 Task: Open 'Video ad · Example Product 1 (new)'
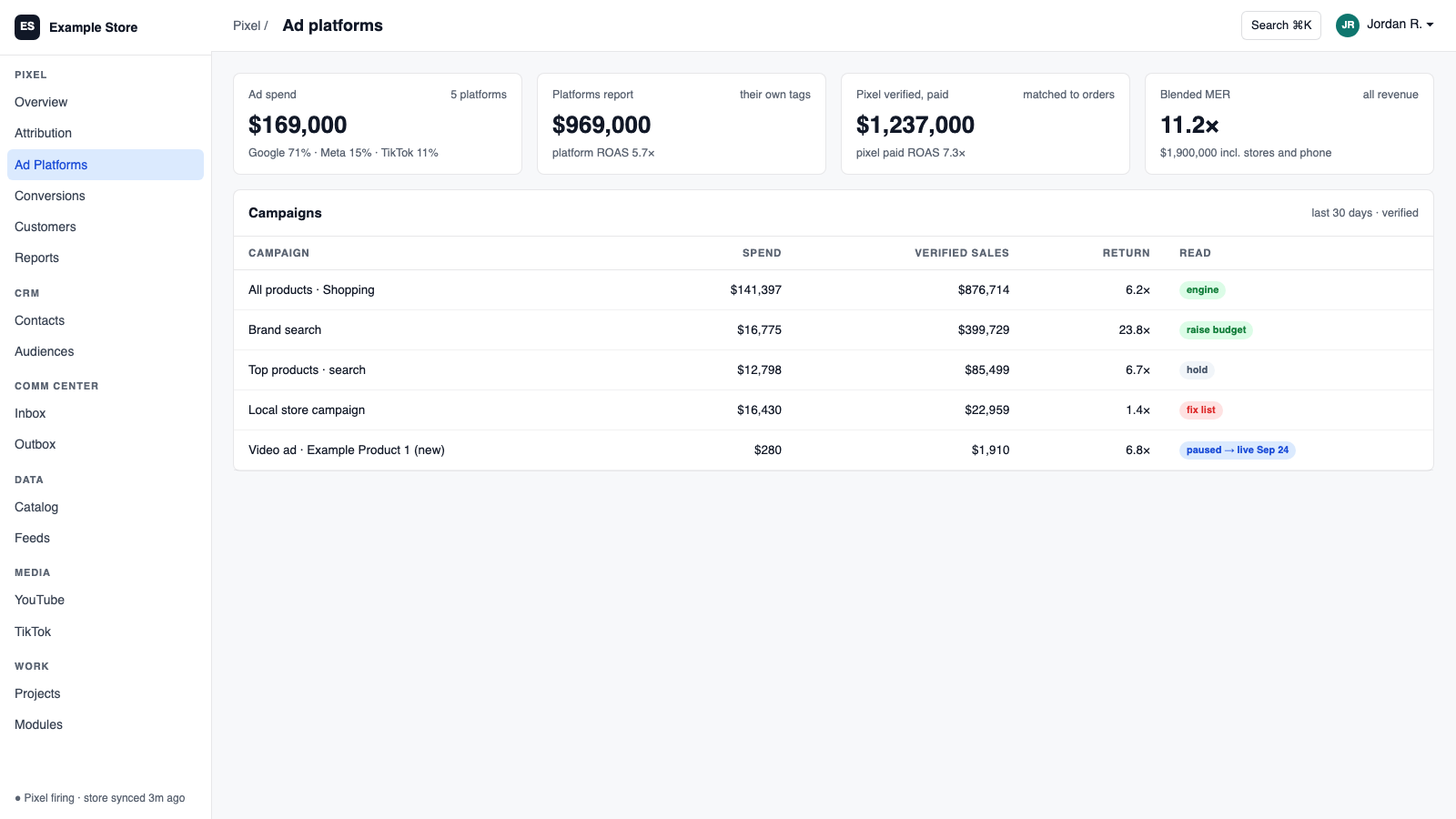(834, 450)
